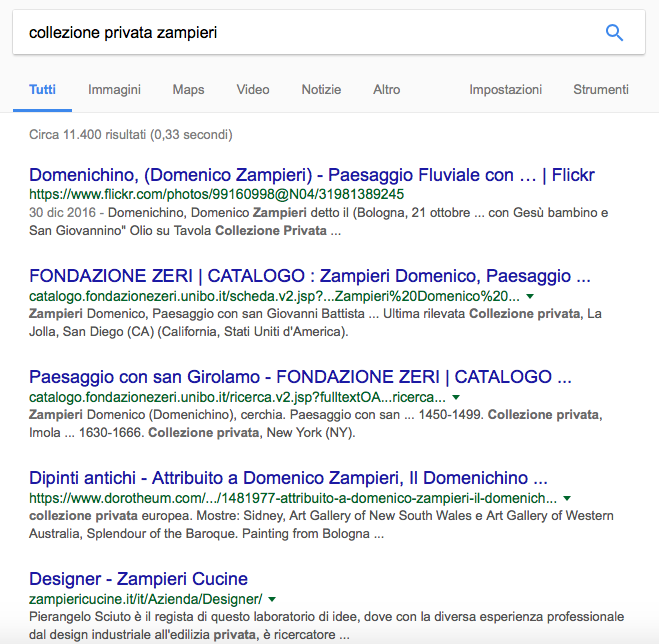
Task: Click the zampiericucine.it Designer URL
Action: click(145, 599)
